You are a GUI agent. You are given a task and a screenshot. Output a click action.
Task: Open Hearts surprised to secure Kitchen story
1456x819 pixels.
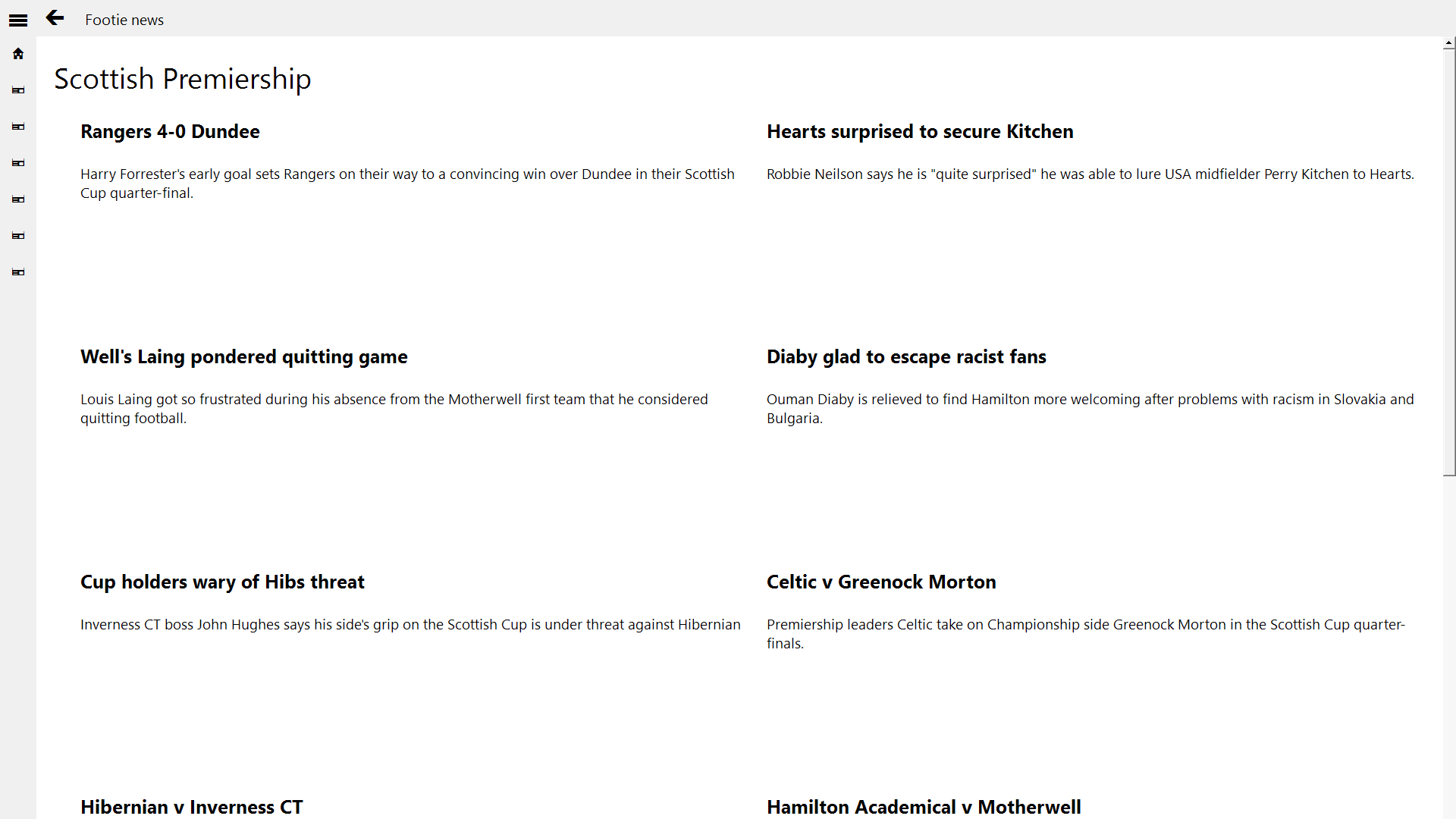(919, 132)
